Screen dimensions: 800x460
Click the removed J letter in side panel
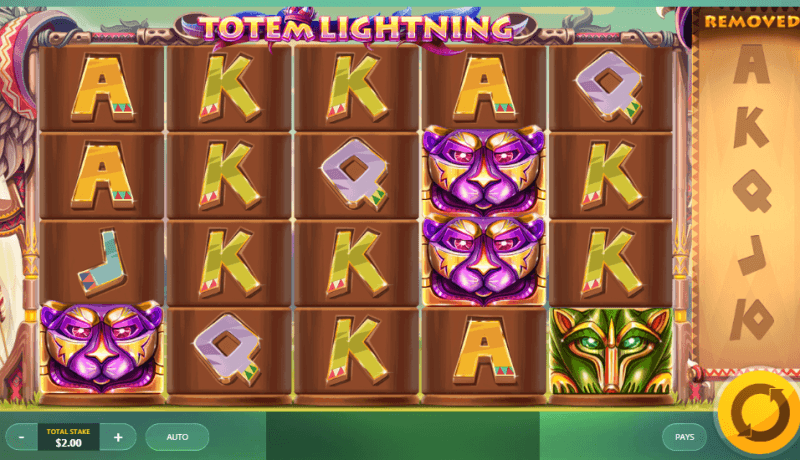point(752,255)
